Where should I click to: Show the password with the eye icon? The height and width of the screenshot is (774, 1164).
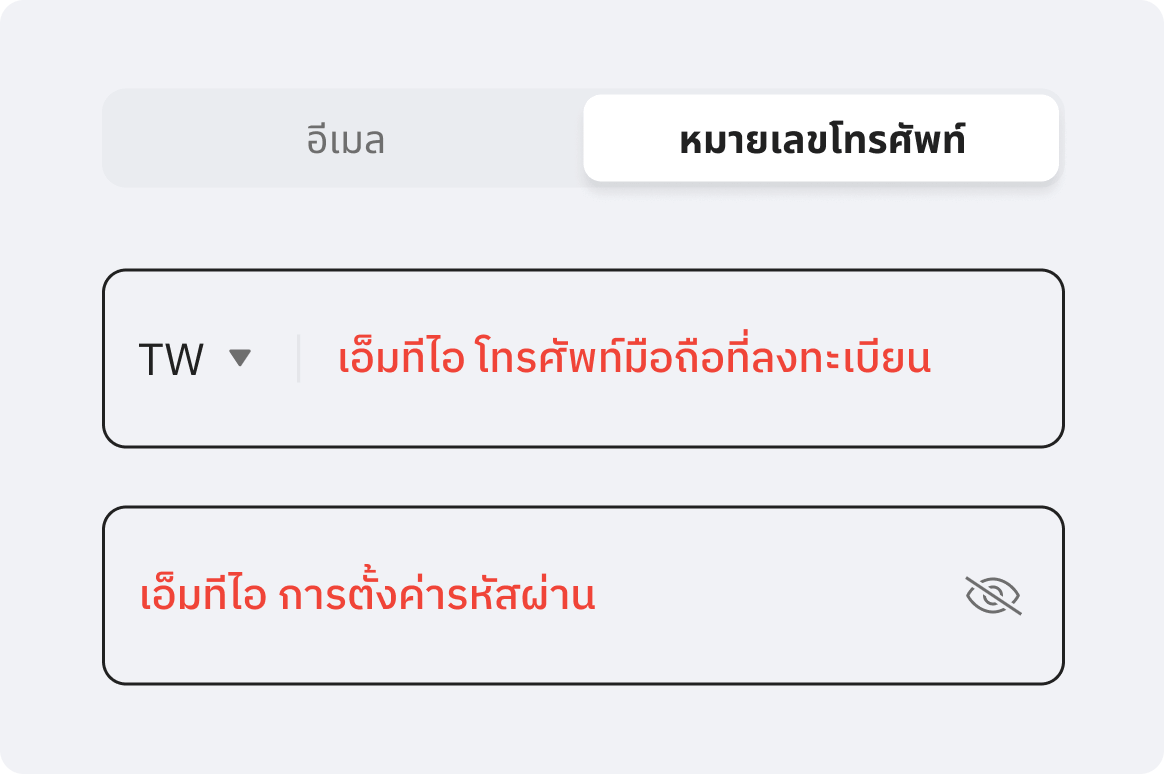click(993, 595)
